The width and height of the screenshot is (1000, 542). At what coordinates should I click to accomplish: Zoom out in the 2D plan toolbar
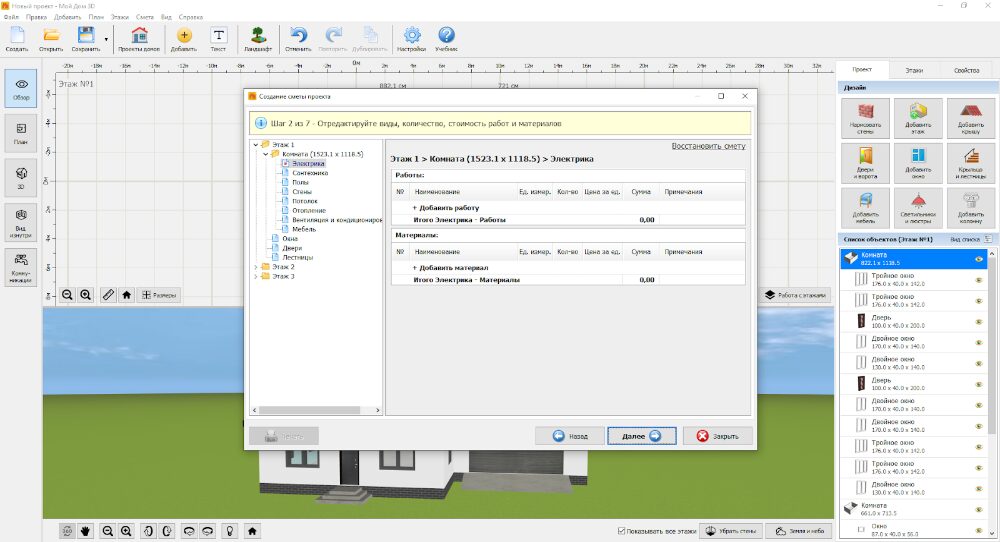[x=67, y=295]
